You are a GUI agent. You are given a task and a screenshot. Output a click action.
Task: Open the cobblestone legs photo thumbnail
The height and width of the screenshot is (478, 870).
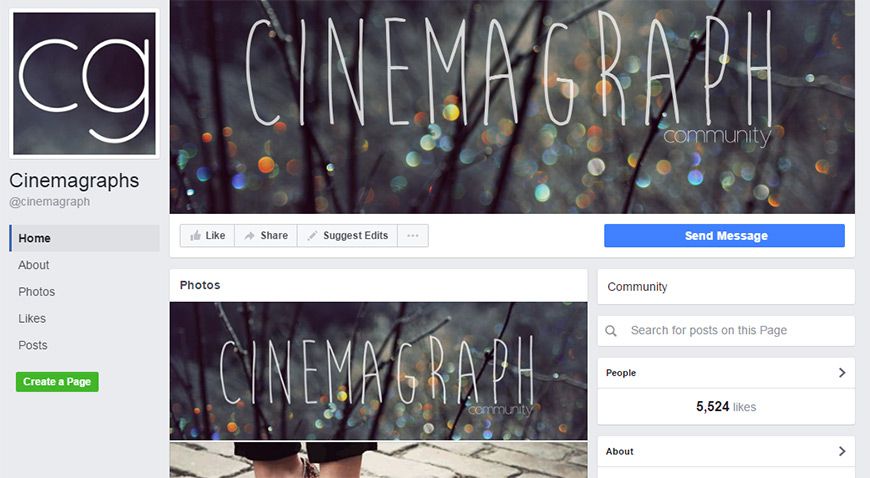(378, 460)
